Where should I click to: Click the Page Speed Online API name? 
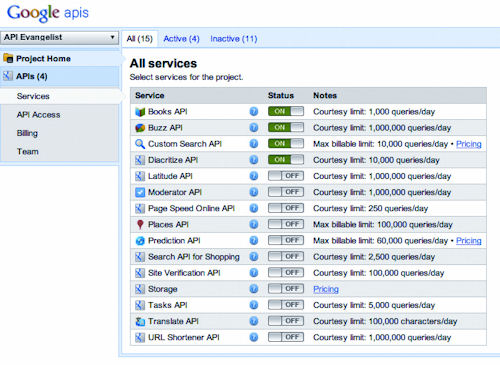point(191,208)
